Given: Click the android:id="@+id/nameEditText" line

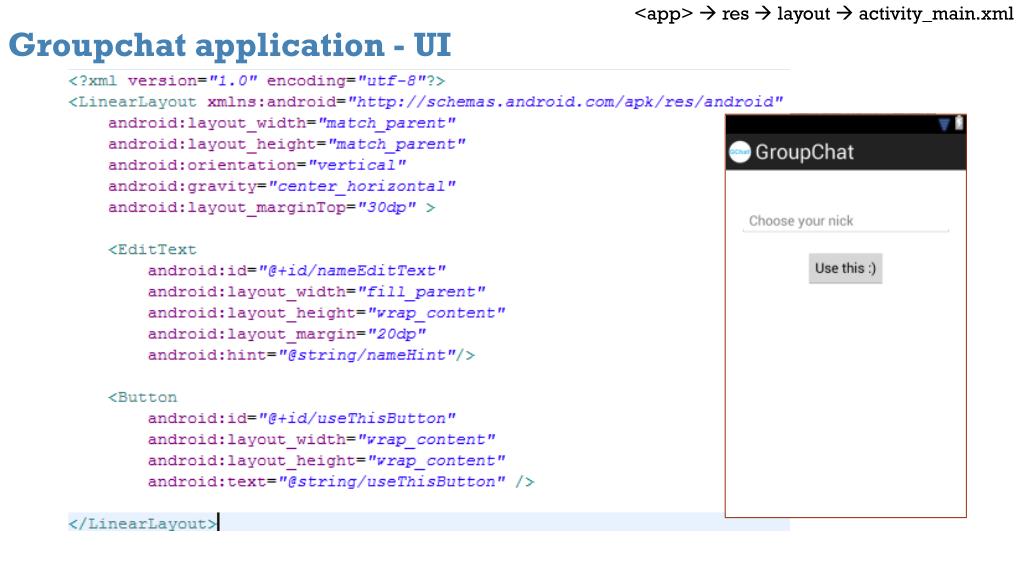Looking at the screenshot, I should click(297, 270).
